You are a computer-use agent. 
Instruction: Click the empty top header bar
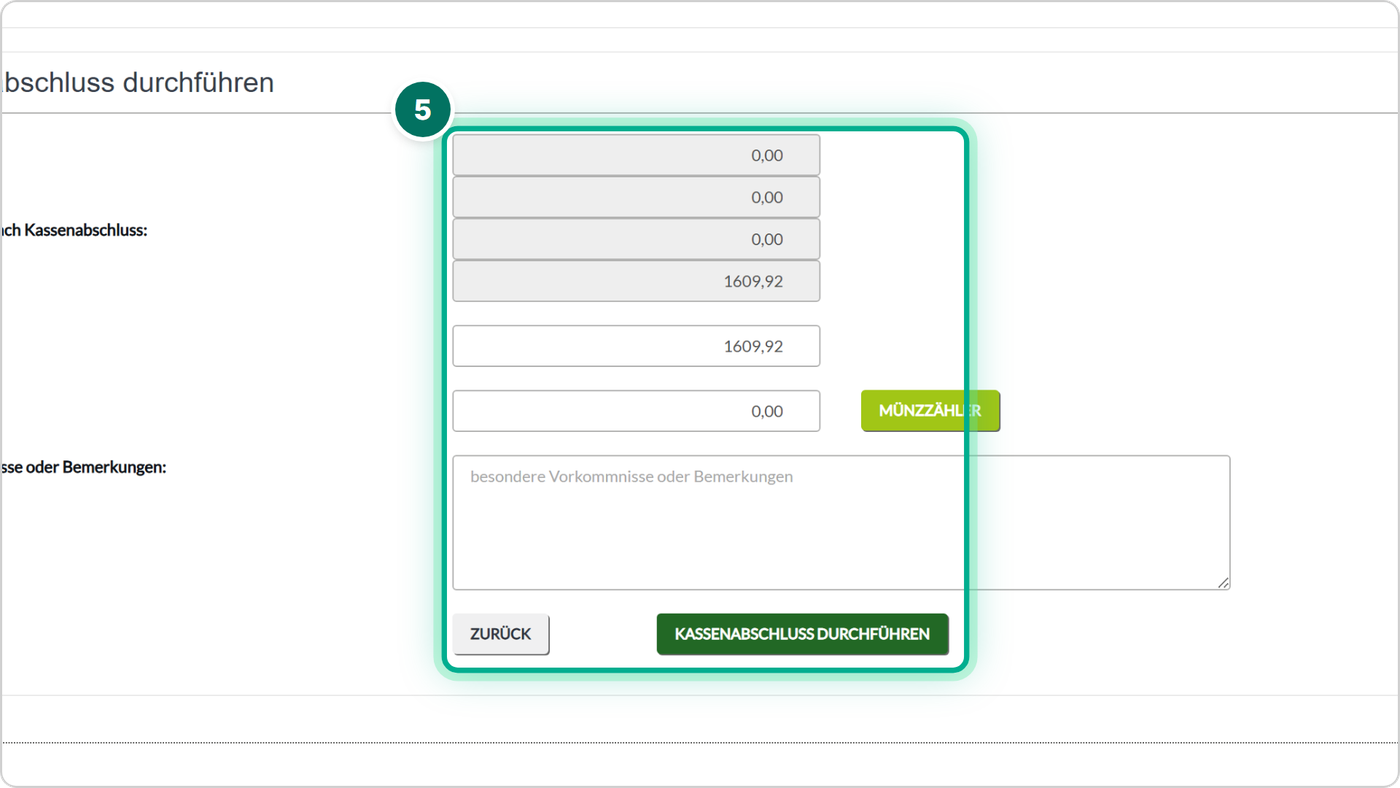click(700, 40)
